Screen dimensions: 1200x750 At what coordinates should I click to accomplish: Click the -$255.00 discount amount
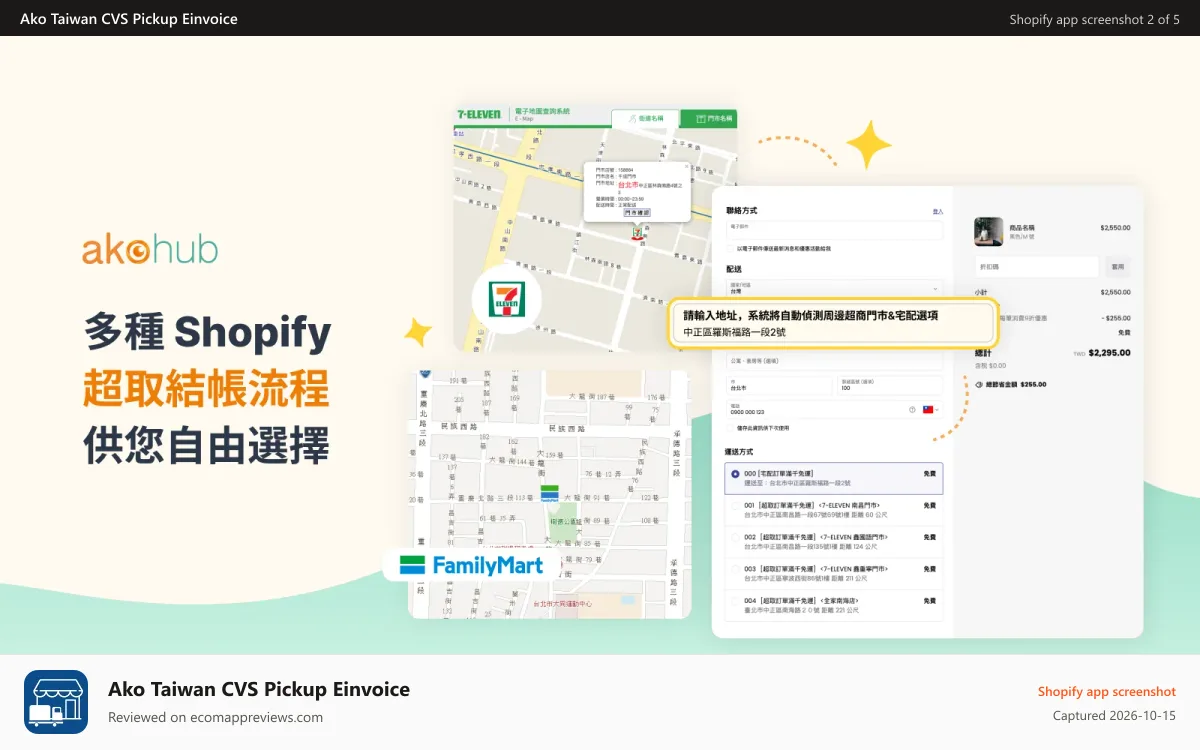(1117, 318)
